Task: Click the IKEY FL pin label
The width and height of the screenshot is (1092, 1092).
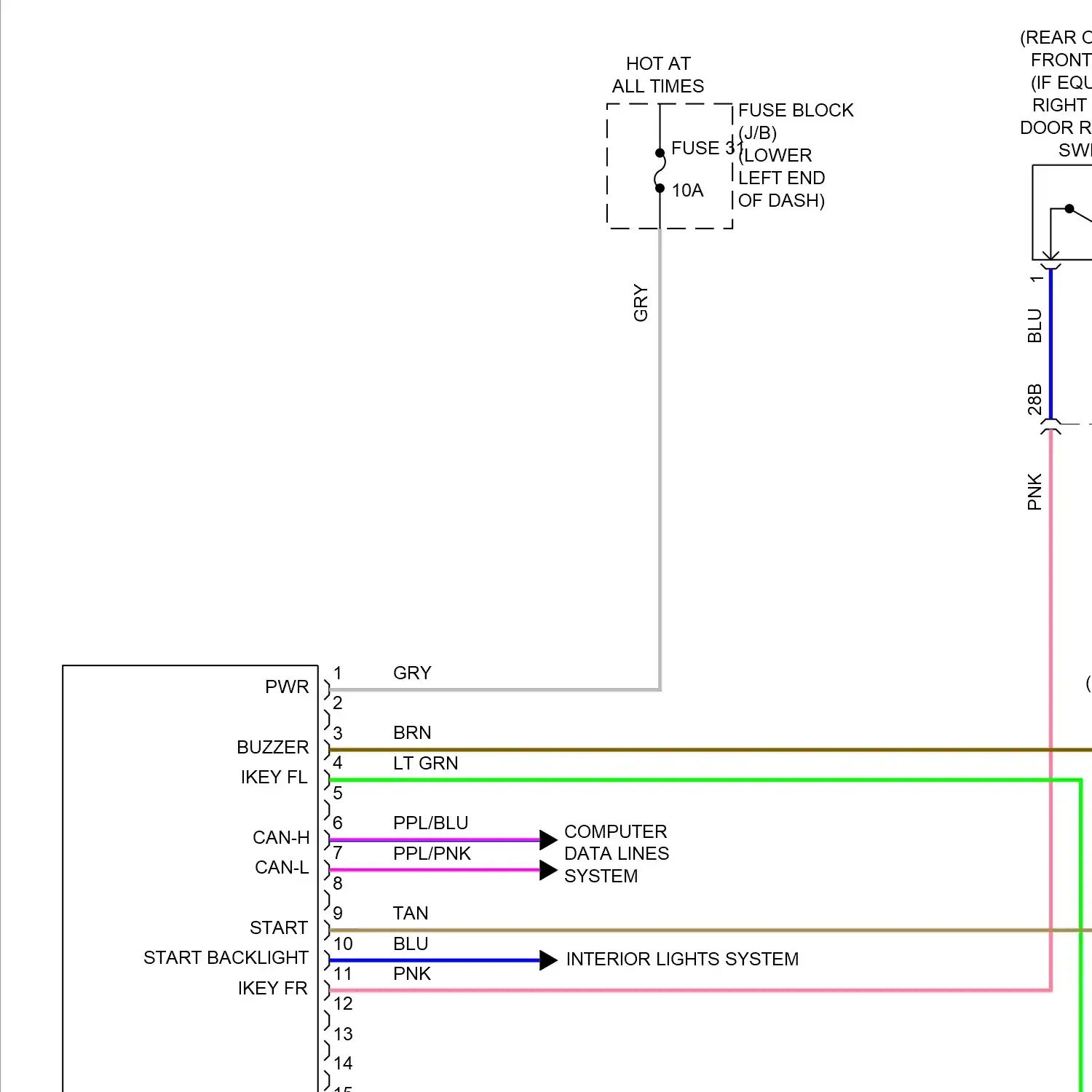Action: pos(274,777)
